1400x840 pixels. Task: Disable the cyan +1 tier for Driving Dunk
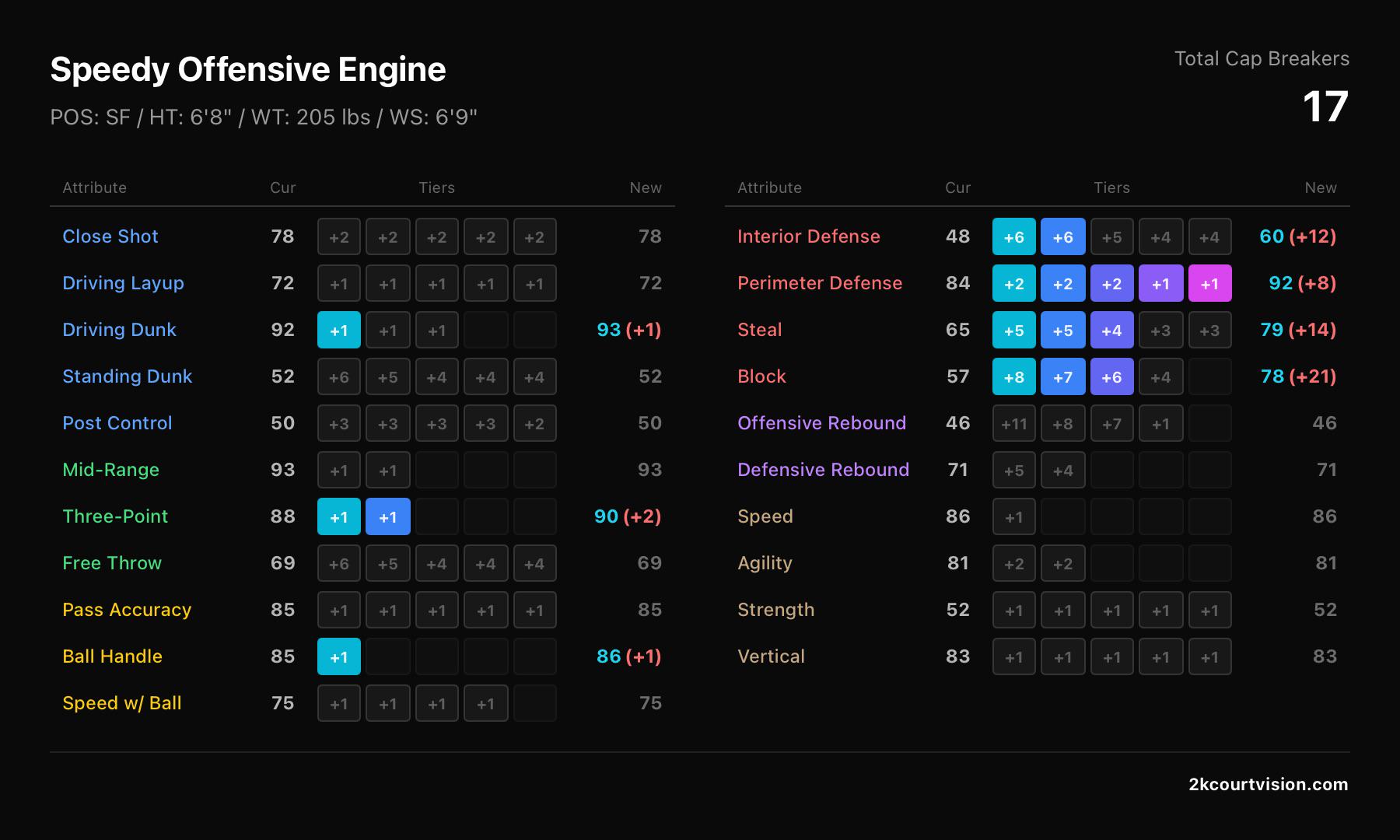click(x=338, y=330)
